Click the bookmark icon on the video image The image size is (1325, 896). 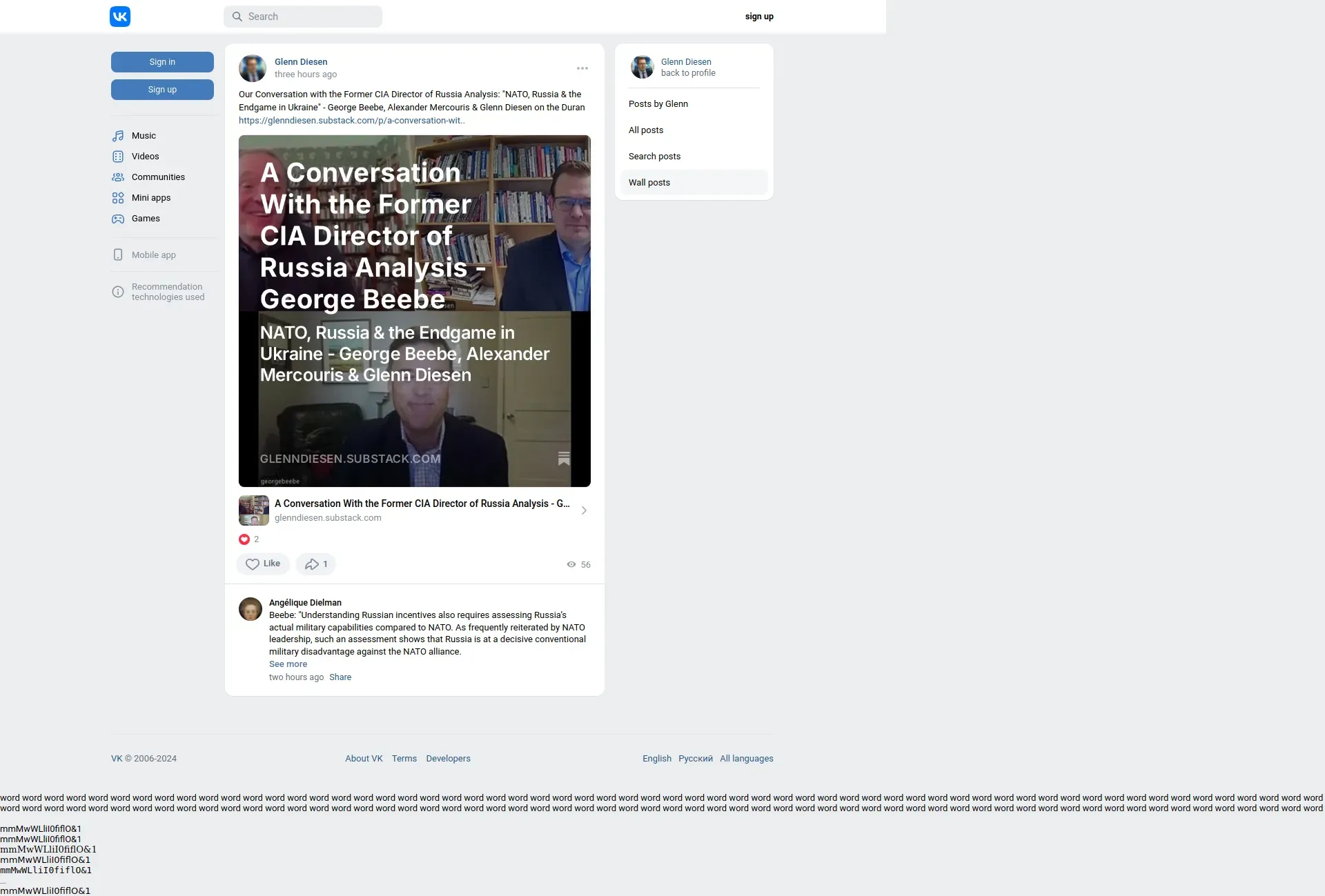(564, 459)
